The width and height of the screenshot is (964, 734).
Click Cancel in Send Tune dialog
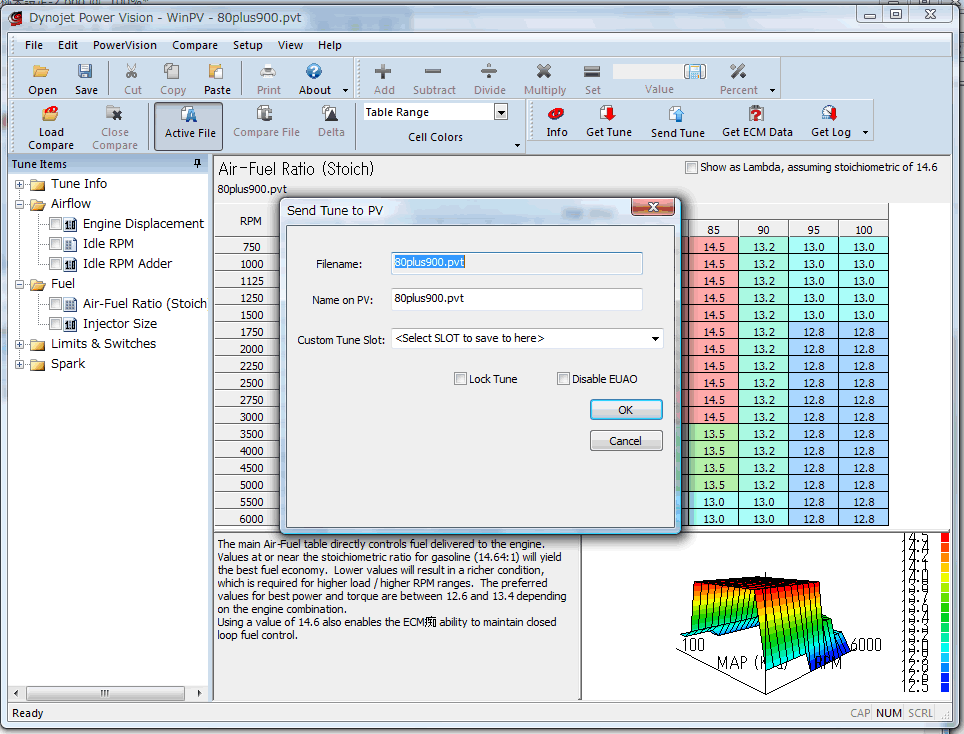coord(626,440)
